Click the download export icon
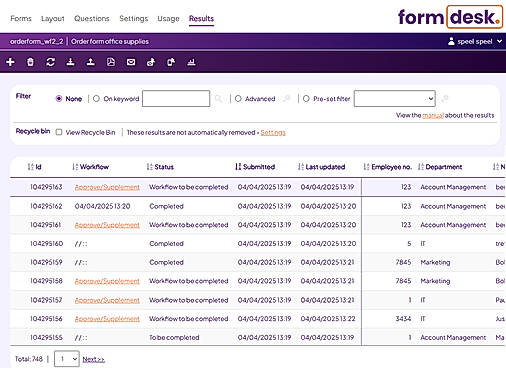Screen dimensions: 506x368 [x=70, y=62]
